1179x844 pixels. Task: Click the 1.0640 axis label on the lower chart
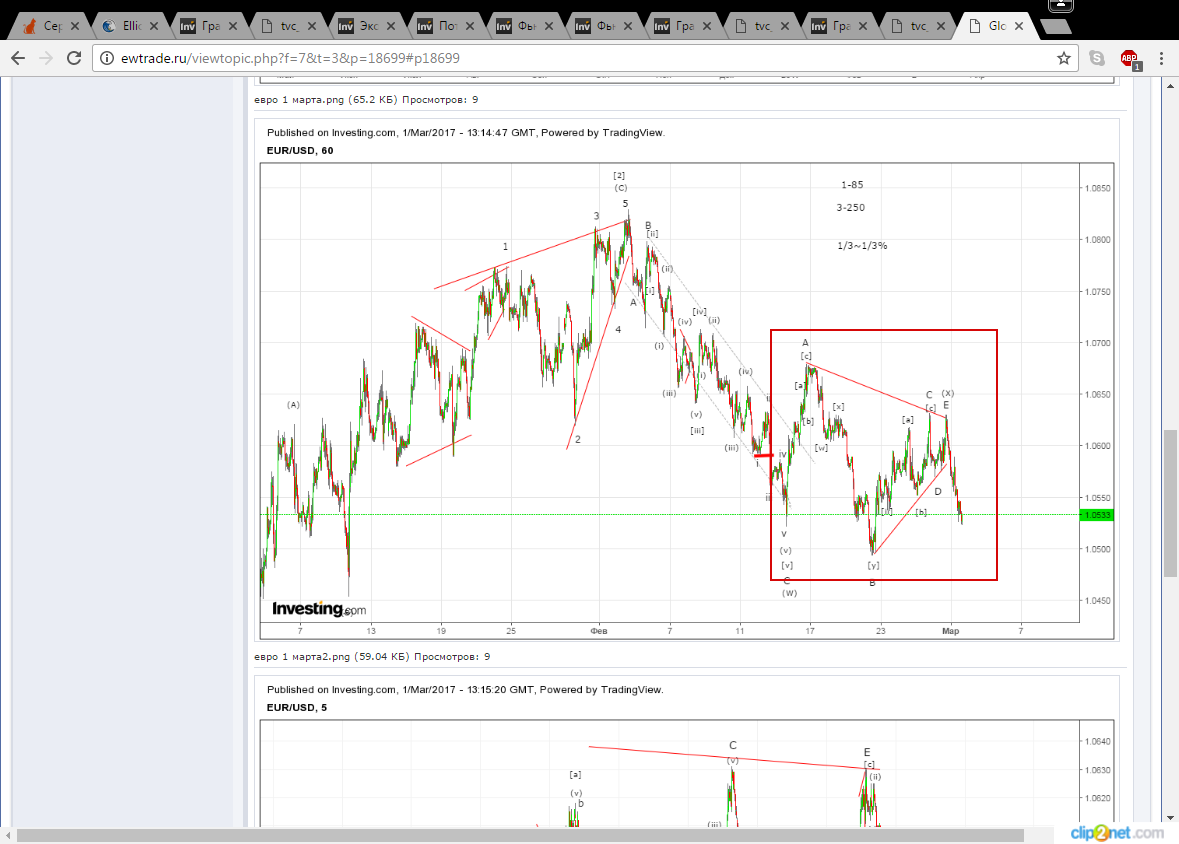[1098, 741]
